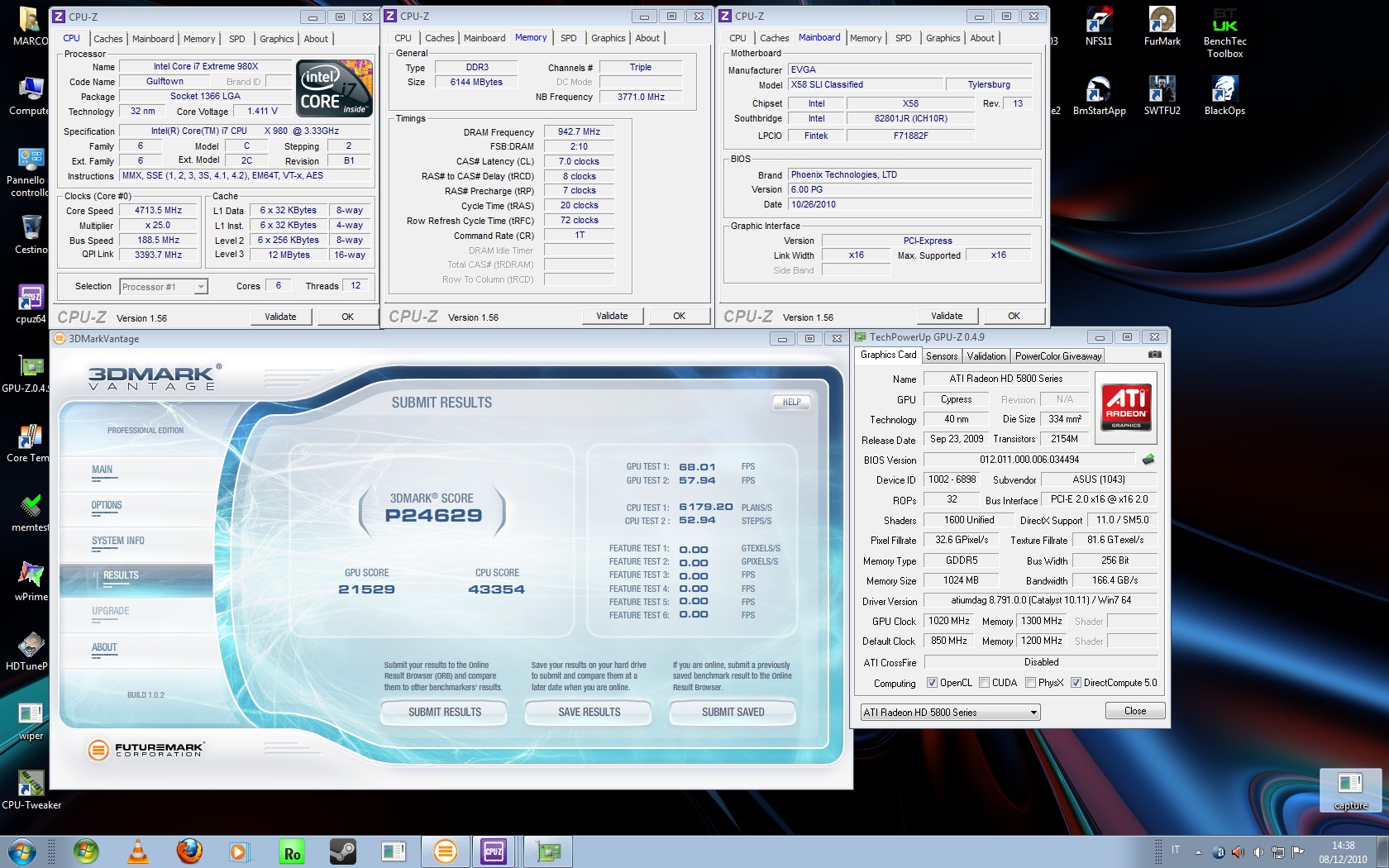Open Steam taskbar icon

pos(342,851)
